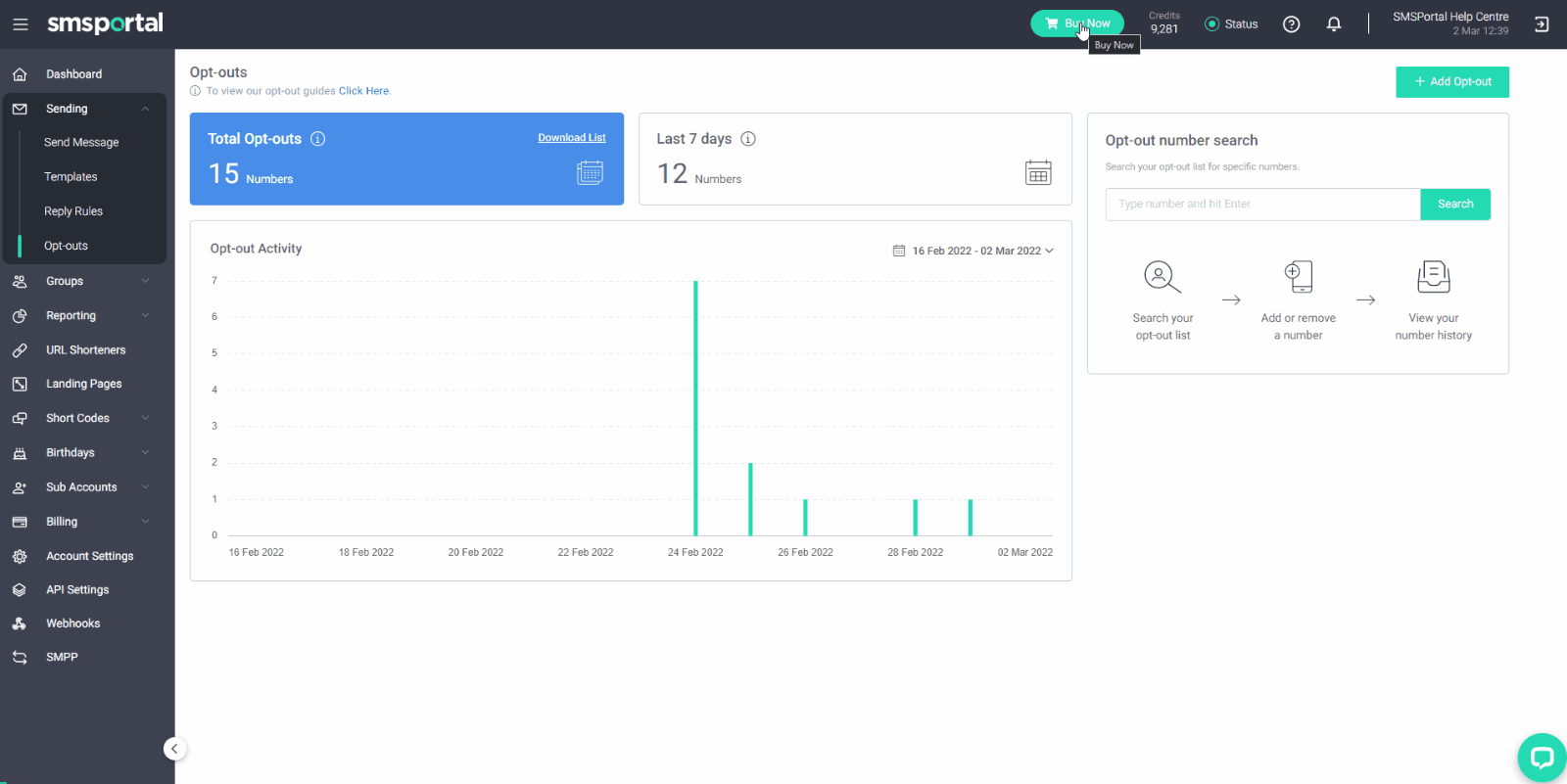Click the Sending envelope icon
Viewport: 1567px width, 784px height.
[20, 109]
